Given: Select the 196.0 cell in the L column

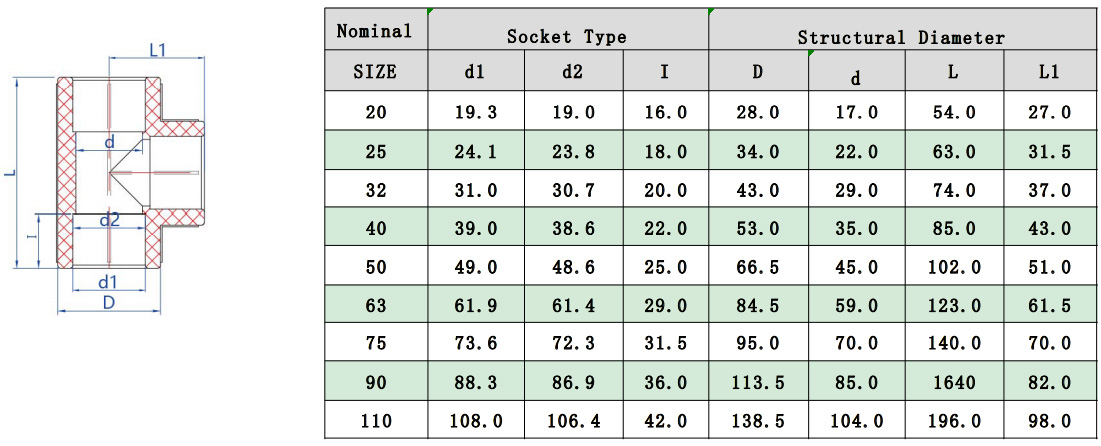Looking at the screenshot, I should [954, 421].
